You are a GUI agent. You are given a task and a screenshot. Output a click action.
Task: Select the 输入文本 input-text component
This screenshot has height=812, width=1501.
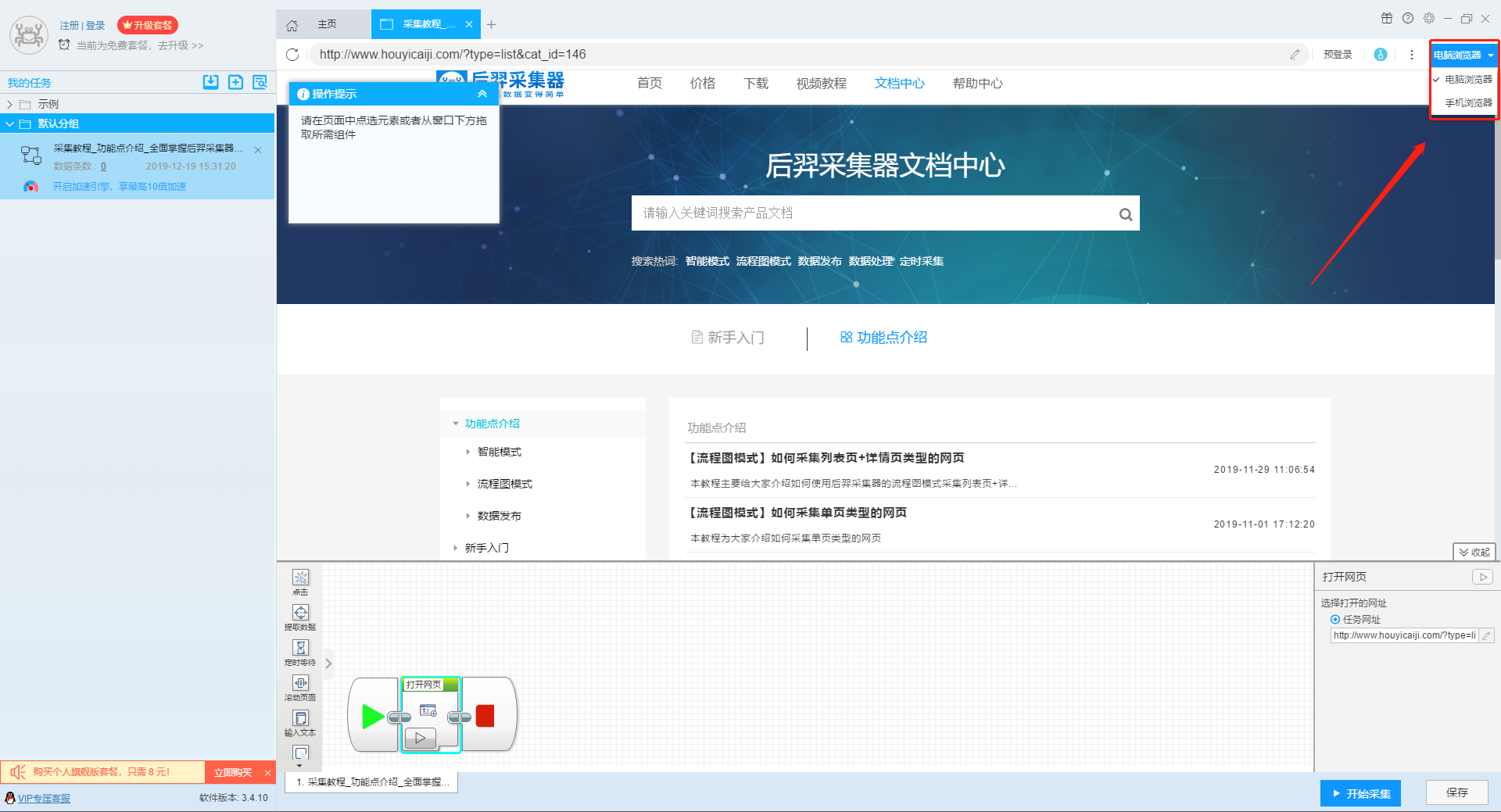[x=300, y=718]
